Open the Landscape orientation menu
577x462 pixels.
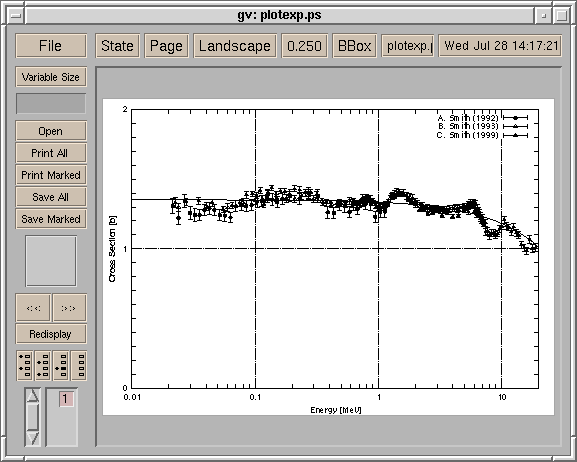coord(235,46)
